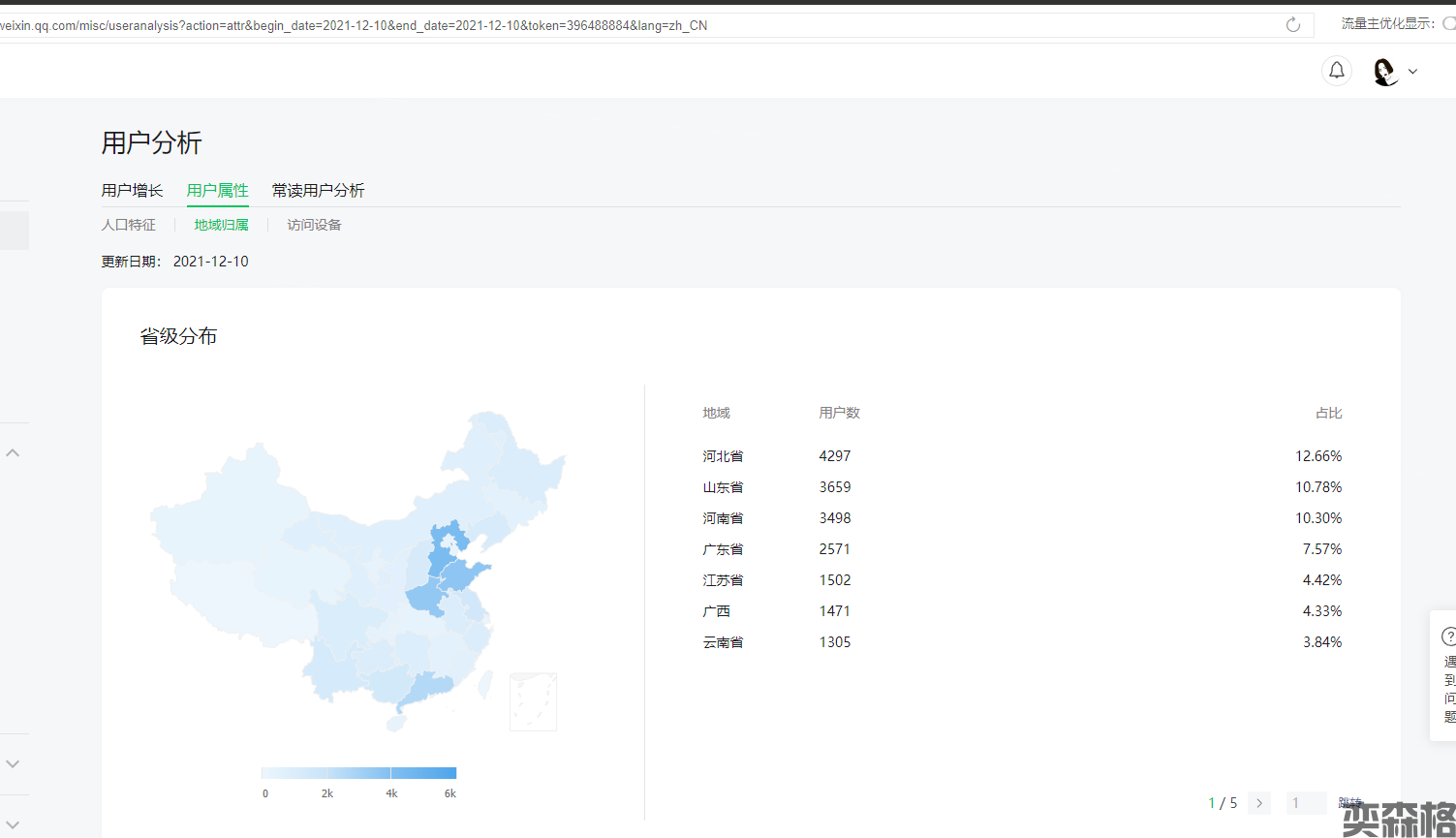Expand the bottommost sidebar down chevron
The width and height of the screenshot is (1456, 838).
pyautogui.click(x=14, y=824)
